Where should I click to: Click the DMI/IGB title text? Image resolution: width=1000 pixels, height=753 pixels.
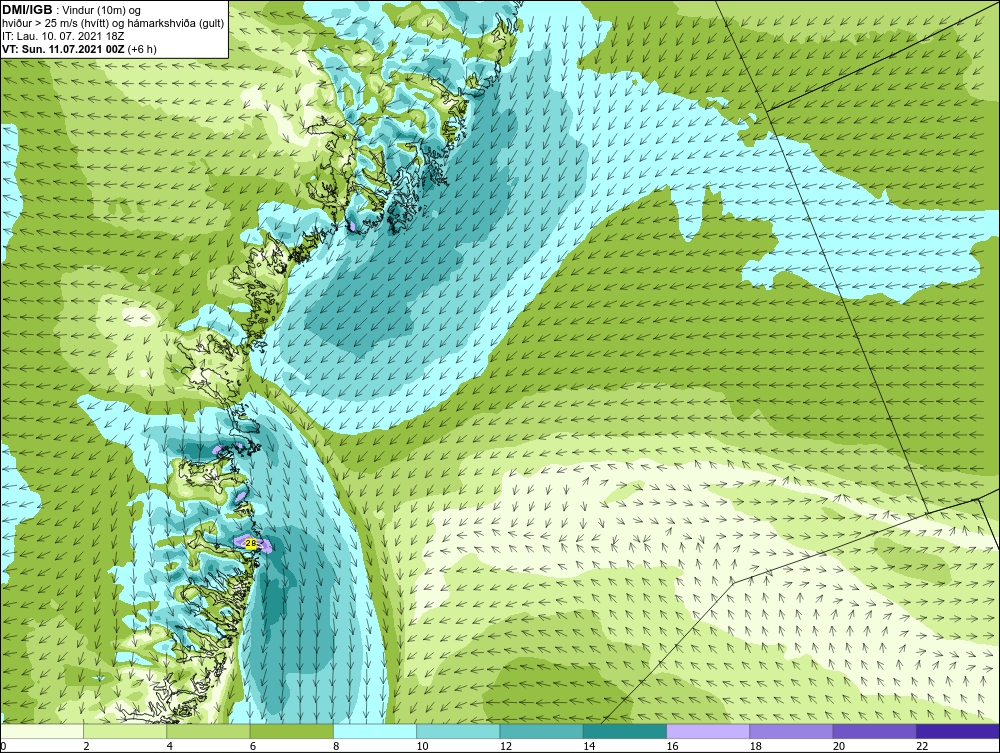(x=27, y=10)
